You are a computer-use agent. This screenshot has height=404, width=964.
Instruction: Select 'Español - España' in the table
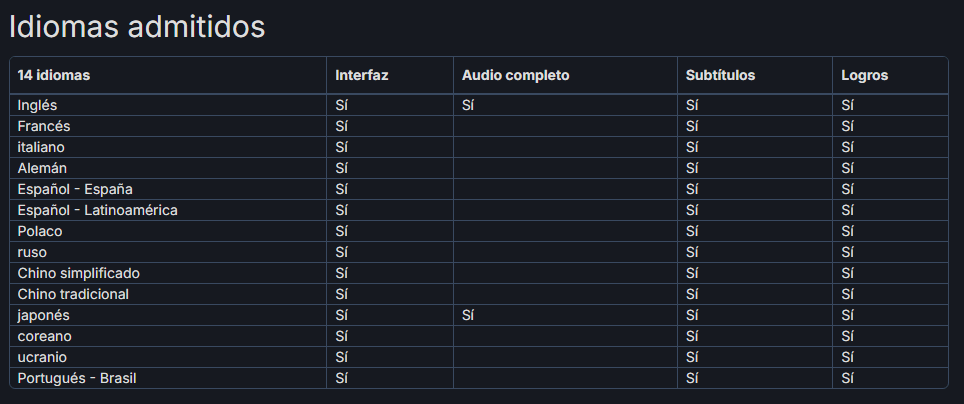(x=75, y=189)
